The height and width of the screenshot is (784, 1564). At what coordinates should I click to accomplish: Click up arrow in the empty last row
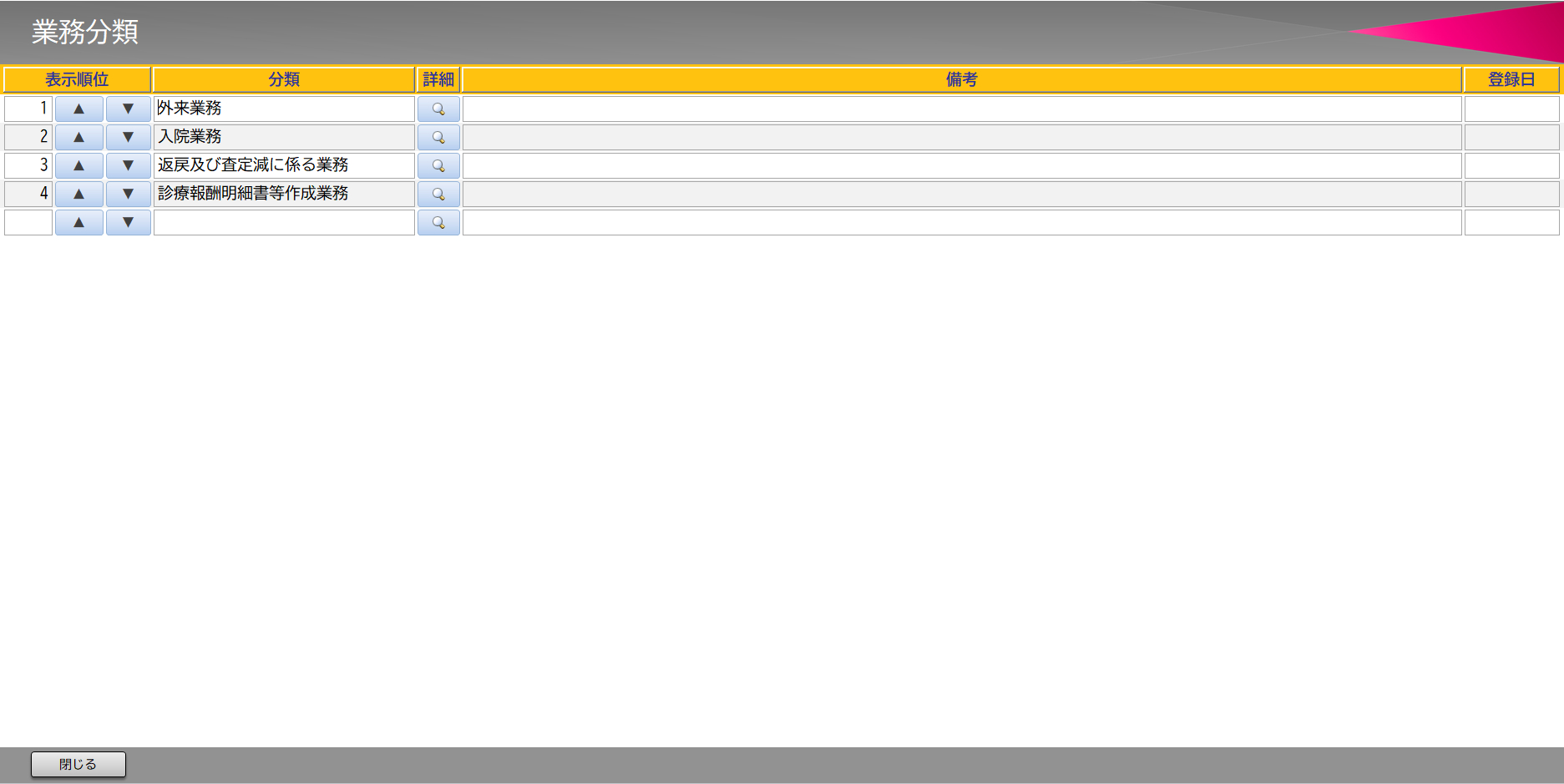79,222
